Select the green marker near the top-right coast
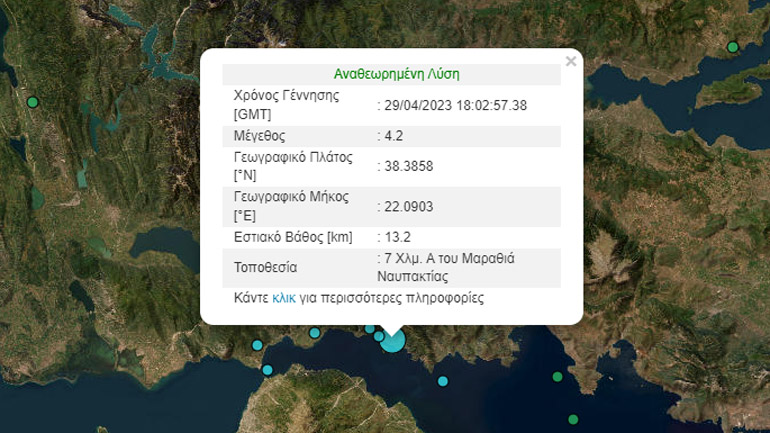The image size is (770, 433). coord(733,47)
